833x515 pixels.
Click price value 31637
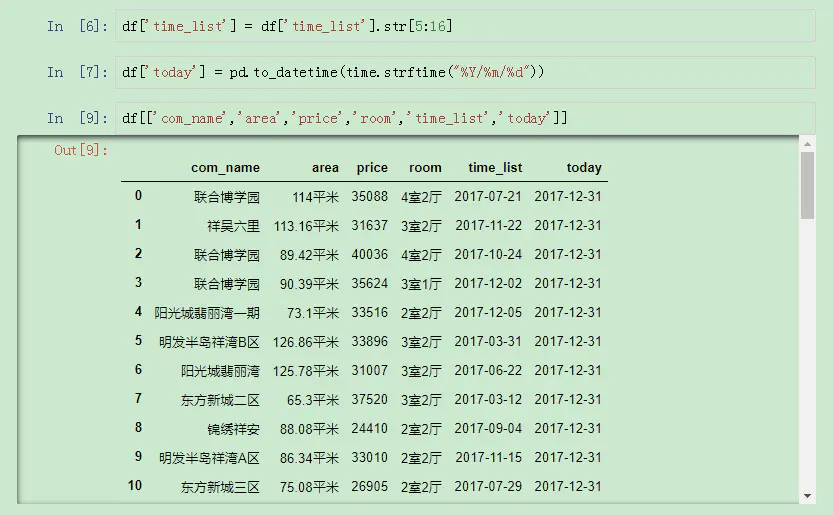[369, 225]
